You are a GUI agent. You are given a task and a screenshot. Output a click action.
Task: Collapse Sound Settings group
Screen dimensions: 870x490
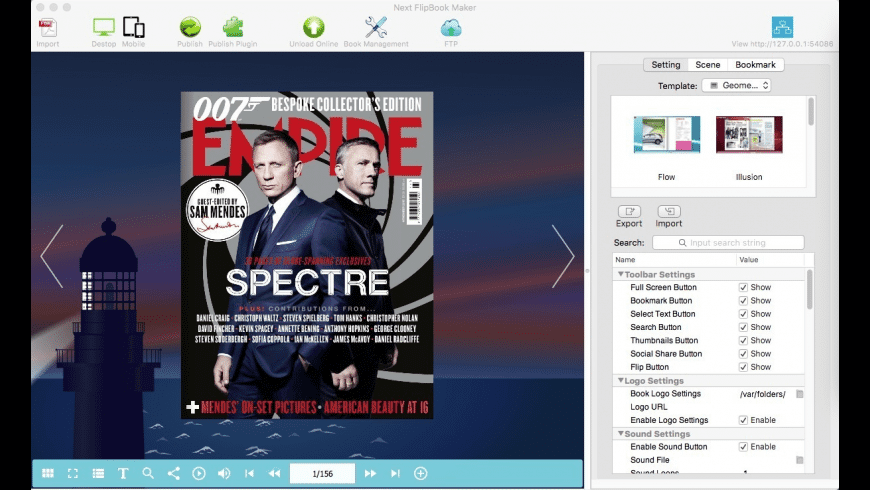click(x=620, y=433)
